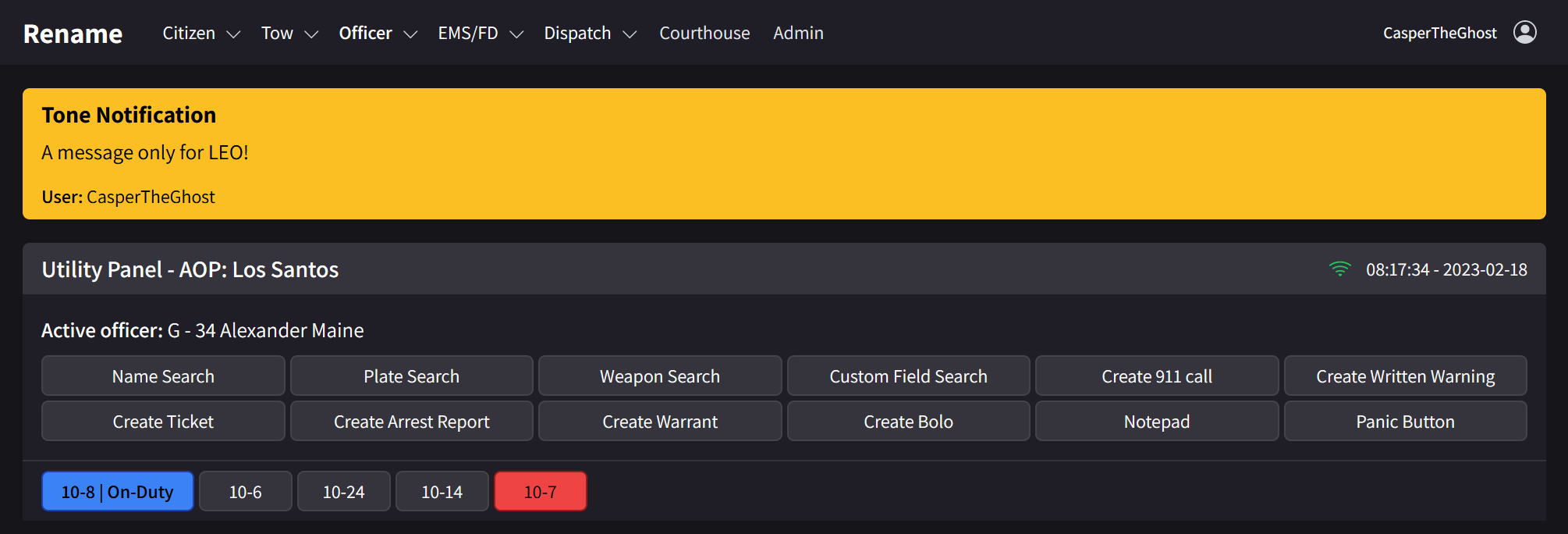The height and width of the screenshot is (534, 1568).
Task: Set status to 10-8 On-Duty
Action: tap(118, 492)
